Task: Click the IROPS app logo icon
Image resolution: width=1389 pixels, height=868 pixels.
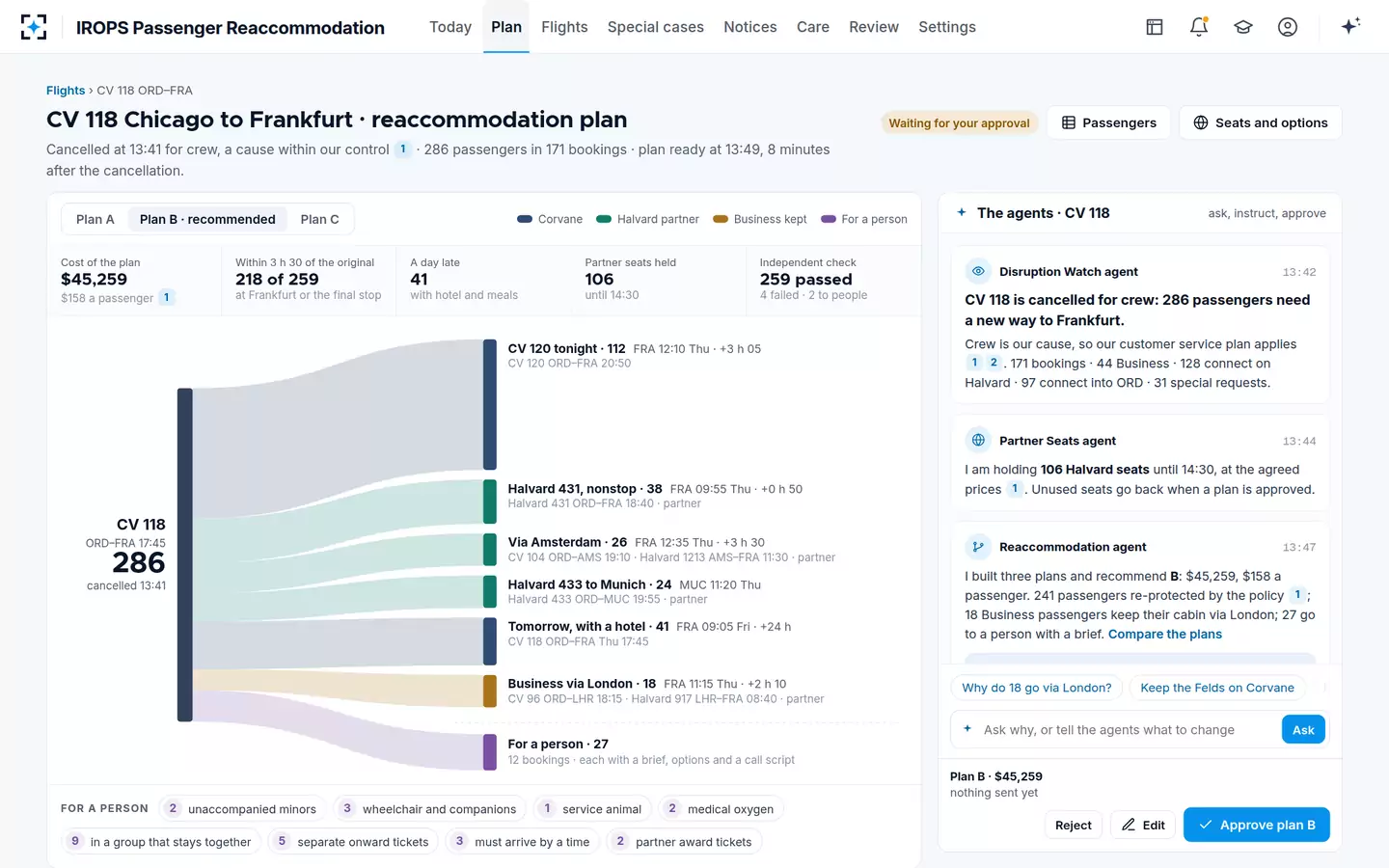Action: point(34,27)
